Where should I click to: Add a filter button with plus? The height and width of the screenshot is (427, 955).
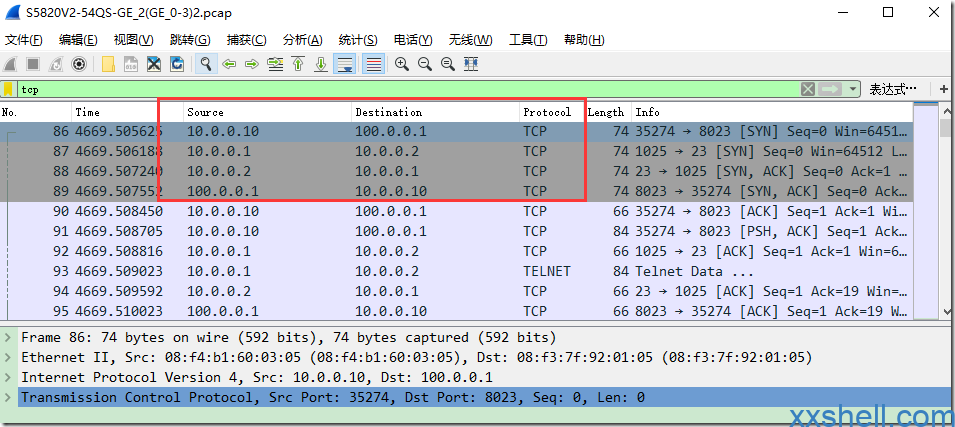tap(944, 90)
